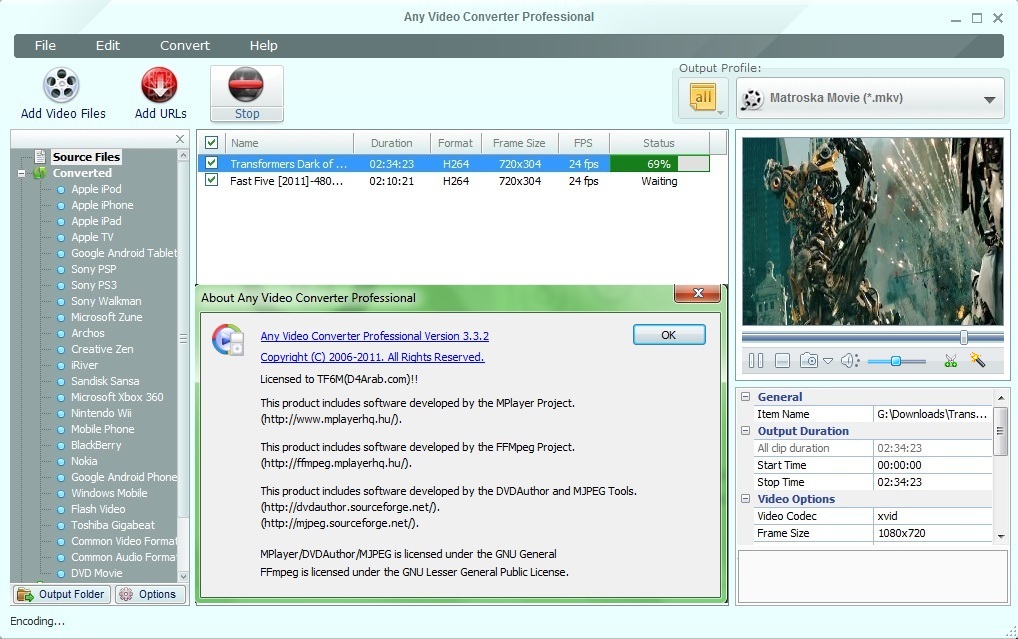The image size is (1018, 639).
Task: Open the Copyright 2006-2011 link
Action: [372, 357]
